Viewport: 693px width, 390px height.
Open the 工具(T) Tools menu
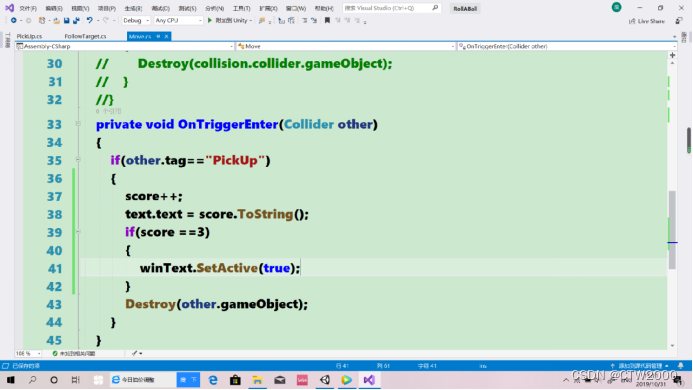(241, 8)
